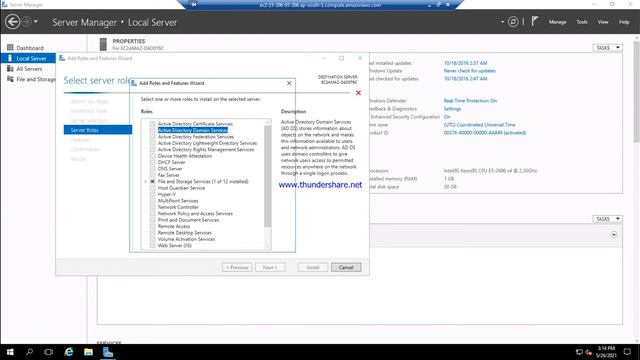The image size is (640, 360).
Task: Click Server Manager taskbar icon
Action: tap(108, 352)
